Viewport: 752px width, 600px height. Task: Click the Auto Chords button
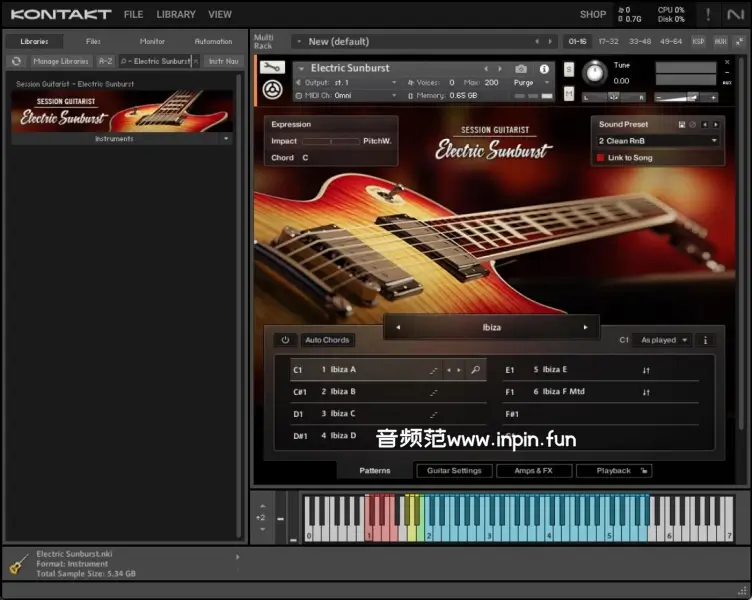(x=327, y=340)
